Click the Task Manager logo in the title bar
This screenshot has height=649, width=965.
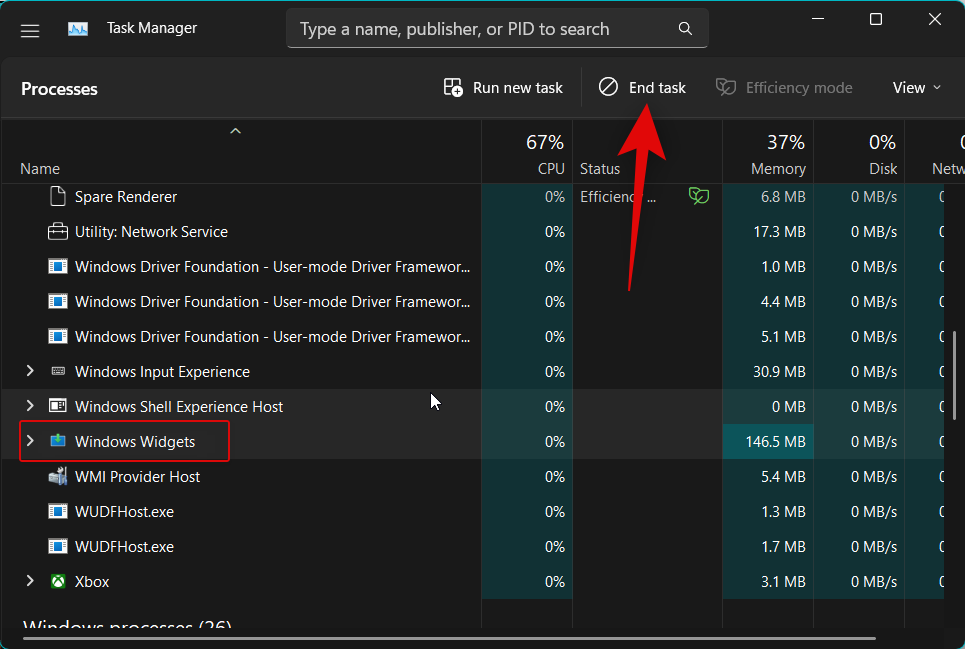[x=78, y=28]
